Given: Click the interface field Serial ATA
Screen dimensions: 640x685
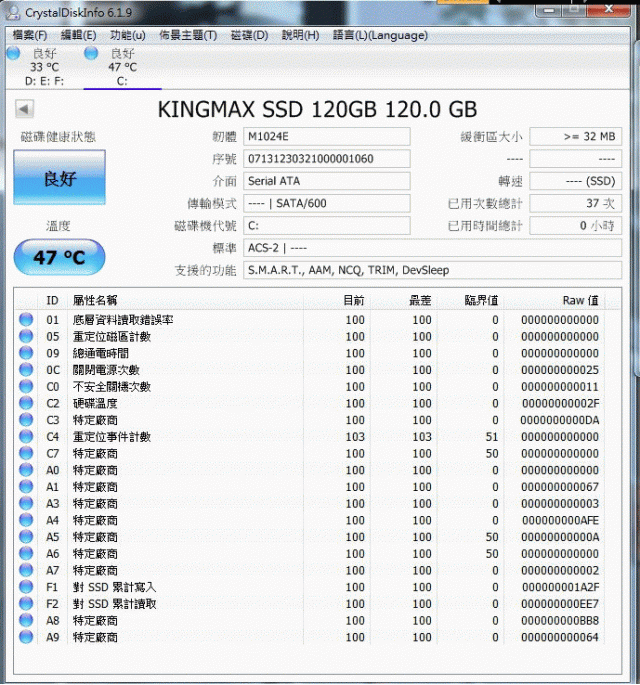Looking at the screenshot, I should click(x=327, y=181).
